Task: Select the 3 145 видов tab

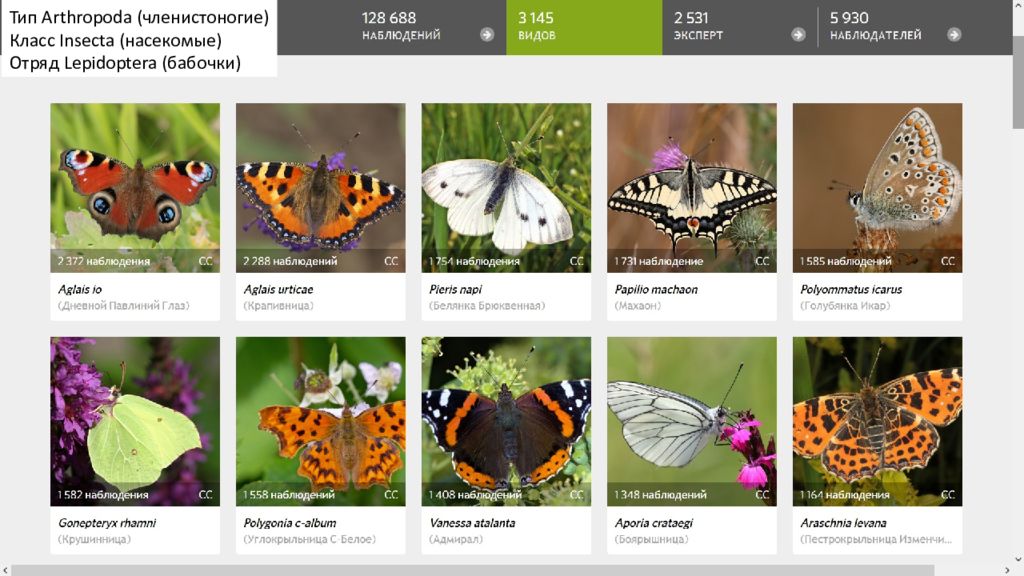Action: [x=584, y=27]
